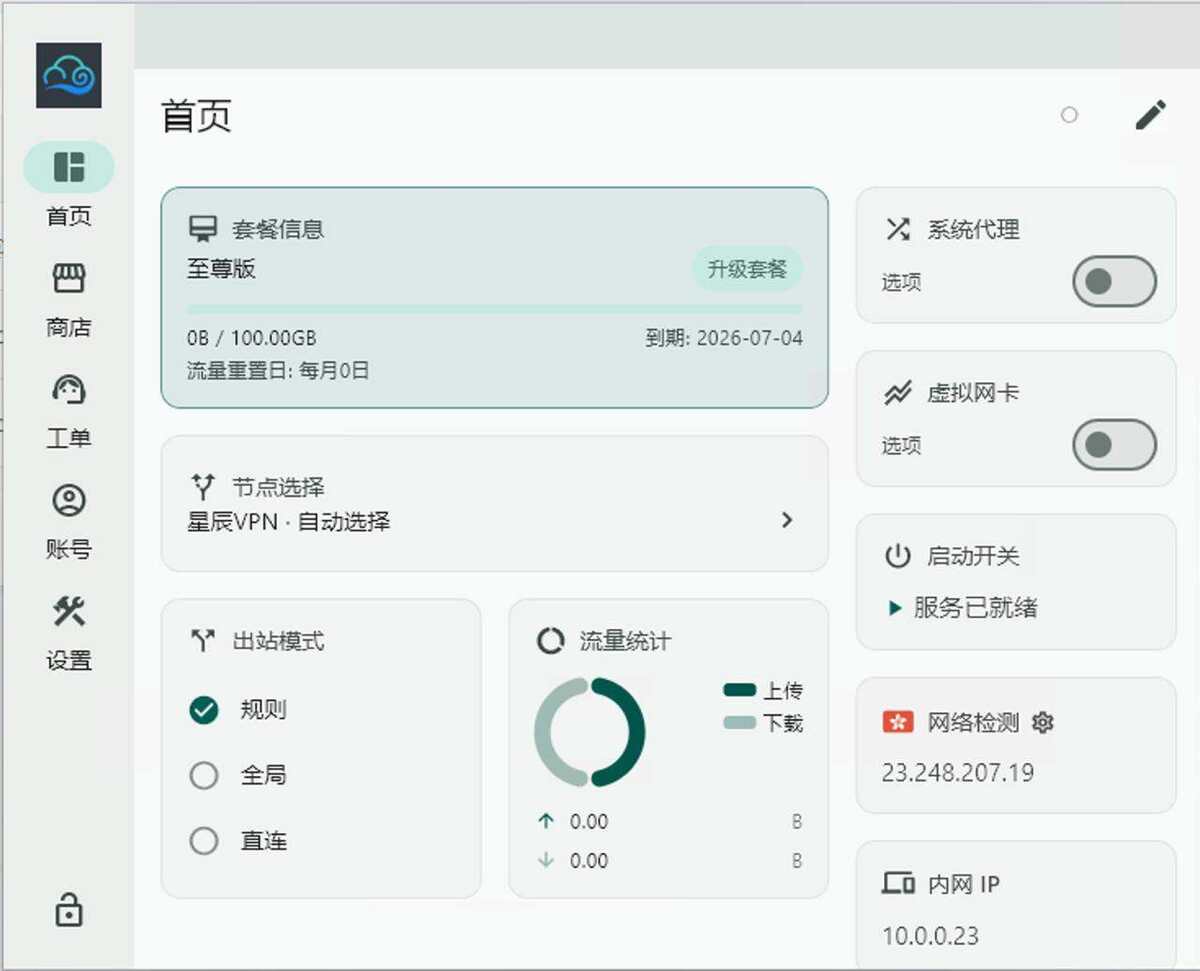Click the upload arrow icon
Viewport: 1200px width, 971px height.
click(545, 821)
